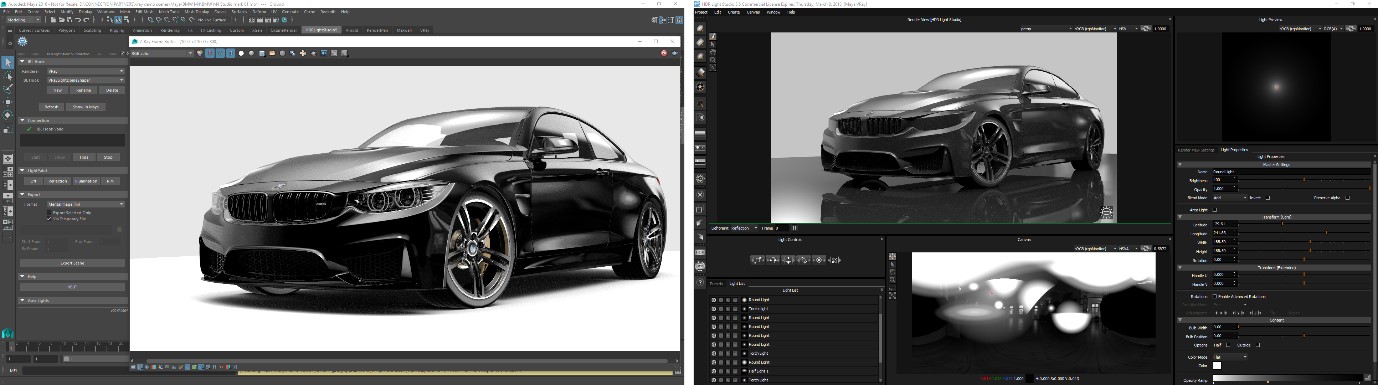Switch to the HDRLightStudio shelf tab in Maya
Viewport: 1378px width, 385px height.
point(321,30)
